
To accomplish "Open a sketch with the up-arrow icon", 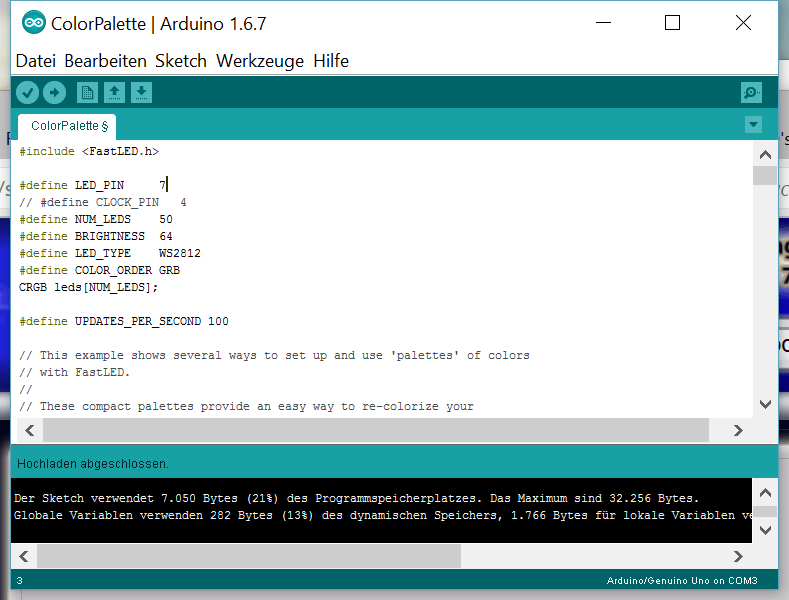I will [x=114, y=93].
